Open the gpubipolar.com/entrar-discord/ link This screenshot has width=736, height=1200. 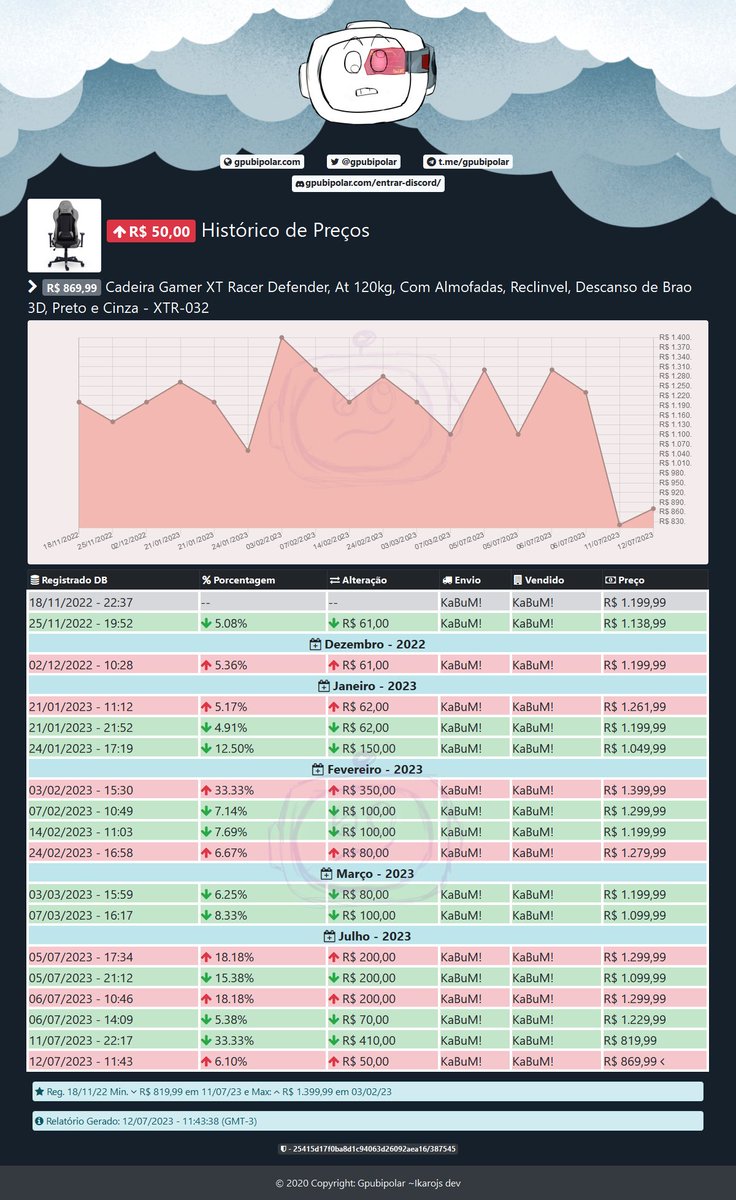[368, 184]
